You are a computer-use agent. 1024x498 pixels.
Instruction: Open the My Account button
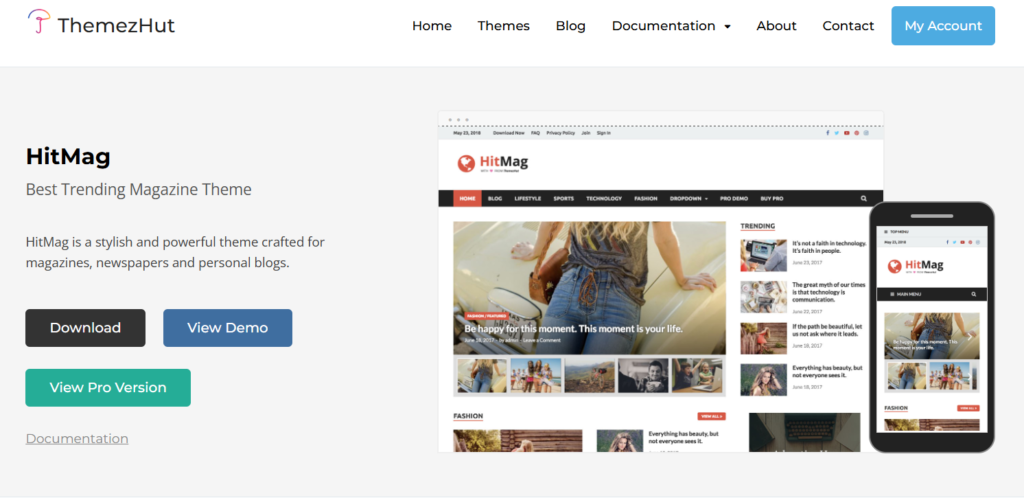coord(943,26)
